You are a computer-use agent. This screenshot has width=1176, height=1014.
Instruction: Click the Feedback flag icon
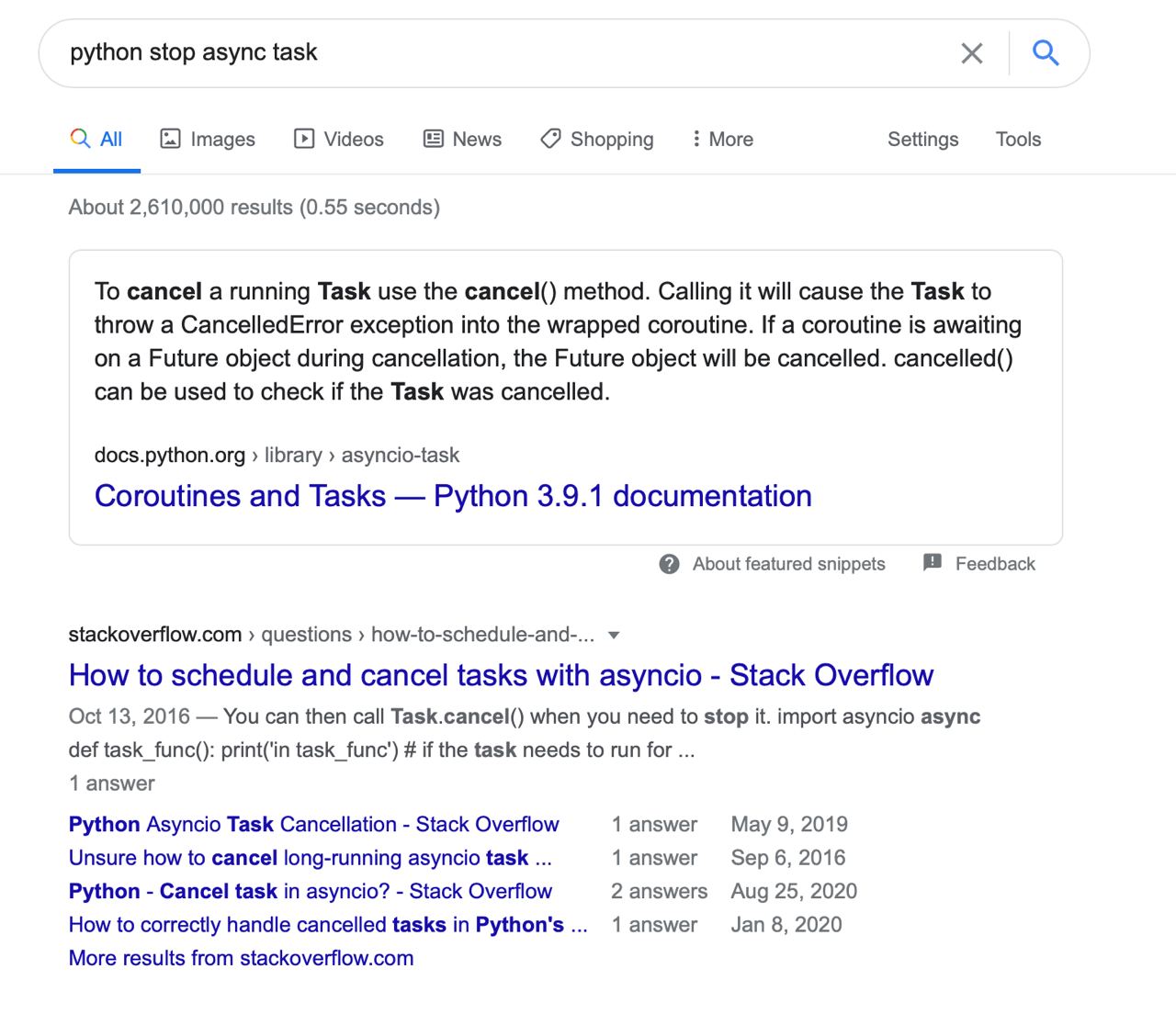933,563
